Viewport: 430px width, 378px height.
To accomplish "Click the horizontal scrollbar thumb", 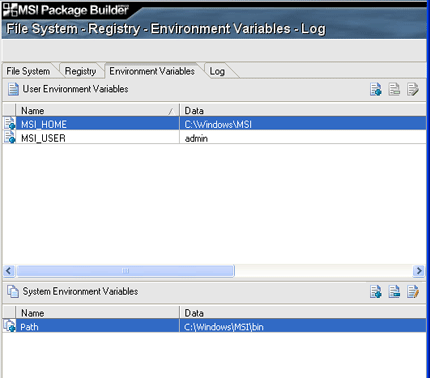I will pyautogui.click(x=125, y=271).
